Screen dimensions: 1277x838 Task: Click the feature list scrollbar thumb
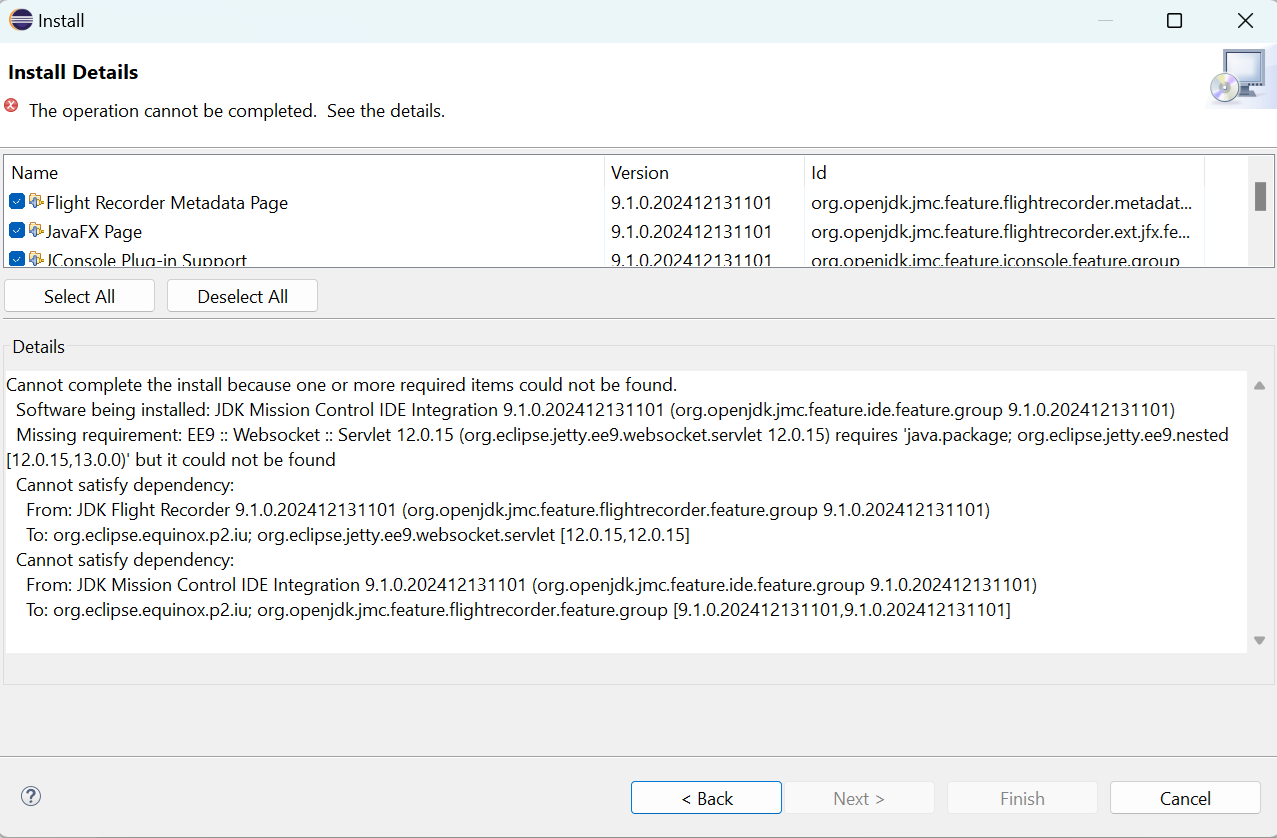tap(1260, 196)
